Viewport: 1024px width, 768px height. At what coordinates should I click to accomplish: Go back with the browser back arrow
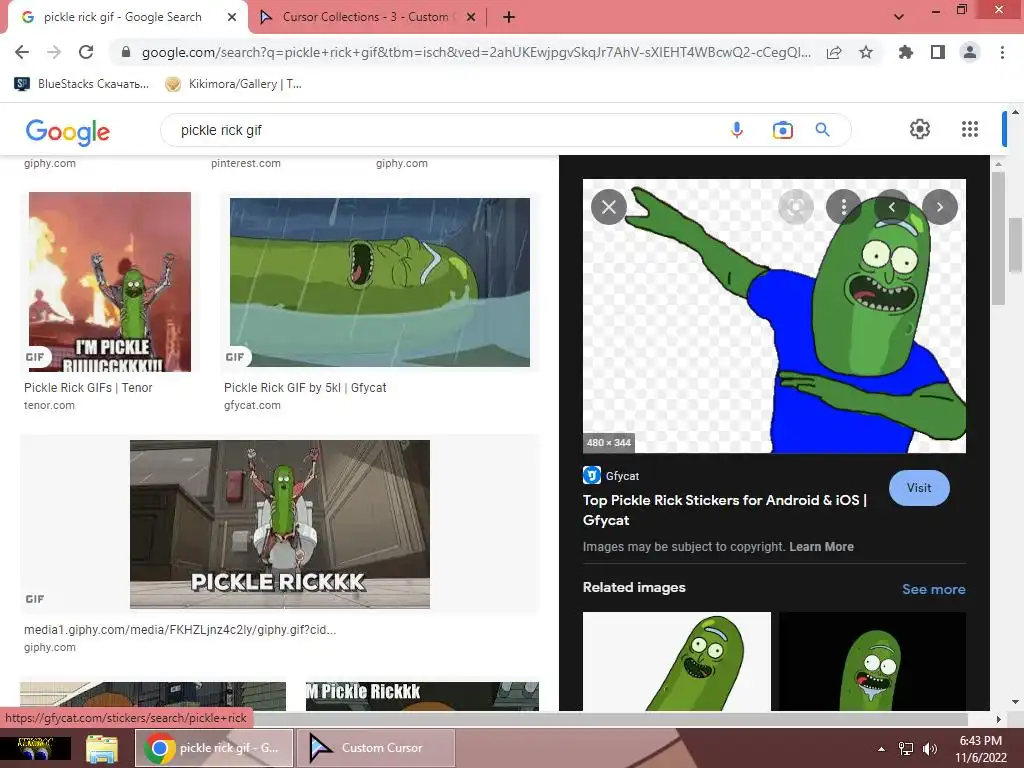point(22,52)
